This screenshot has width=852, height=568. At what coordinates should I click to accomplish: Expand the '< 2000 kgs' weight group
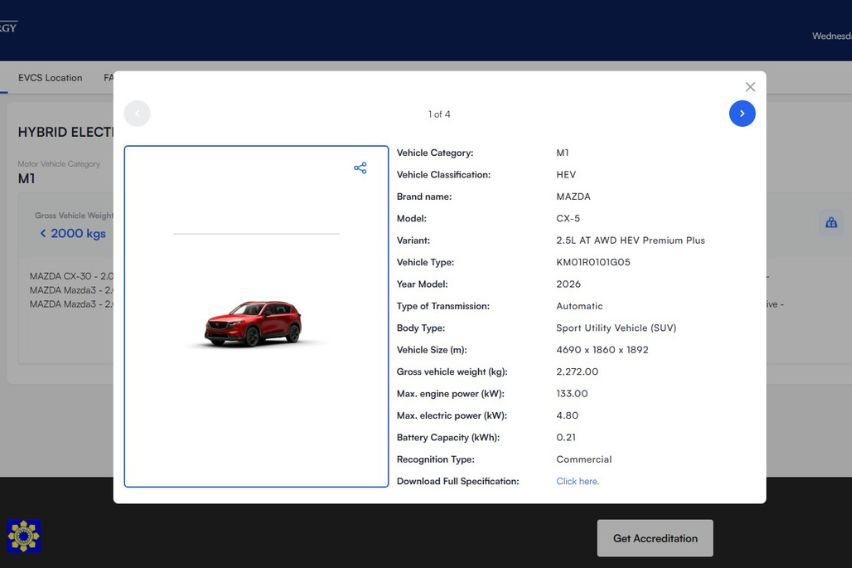[73, 234]
